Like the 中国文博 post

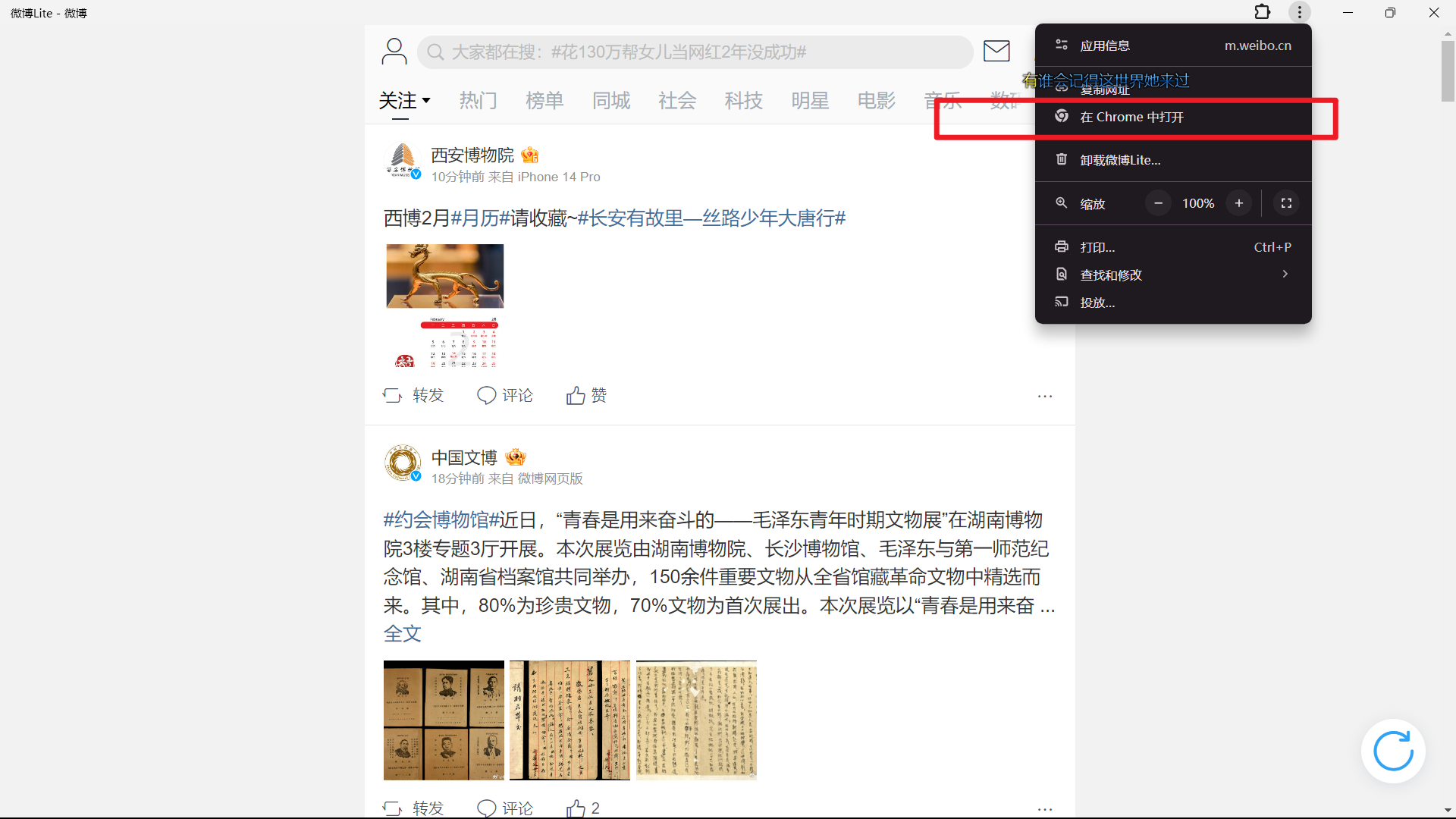[x=576, y=808]
